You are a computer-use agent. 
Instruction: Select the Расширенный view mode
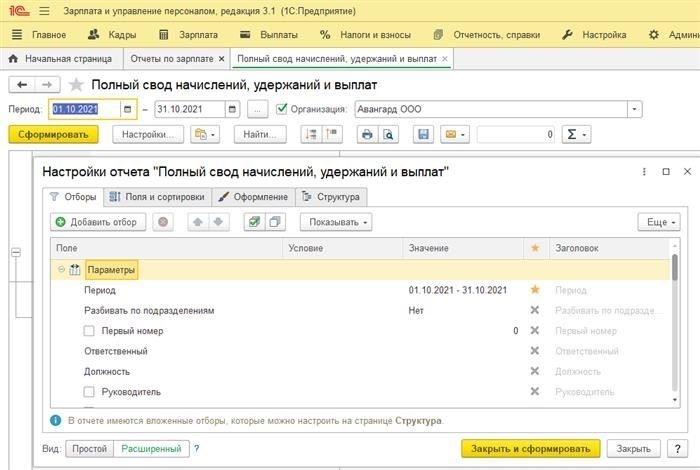click(x=151, y=449)
